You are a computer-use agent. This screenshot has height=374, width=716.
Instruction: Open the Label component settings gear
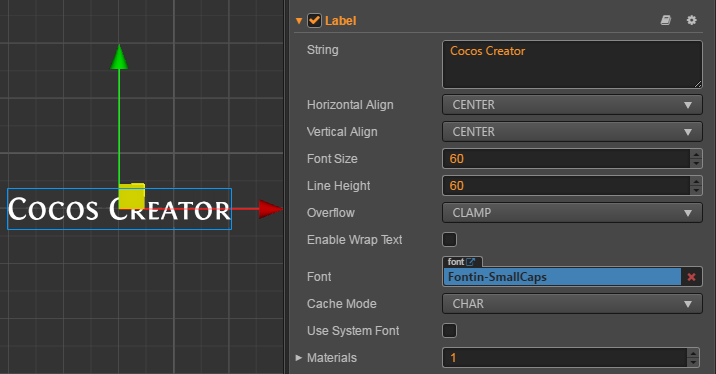692,20
